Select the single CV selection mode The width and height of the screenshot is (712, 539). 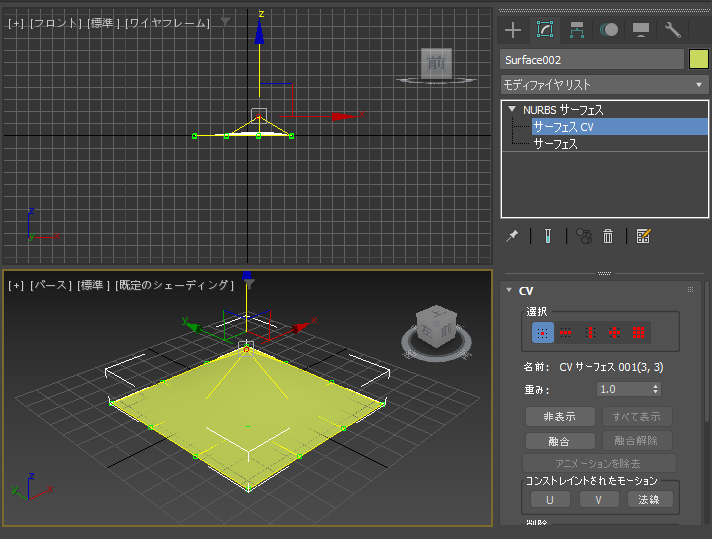(543, 332)
